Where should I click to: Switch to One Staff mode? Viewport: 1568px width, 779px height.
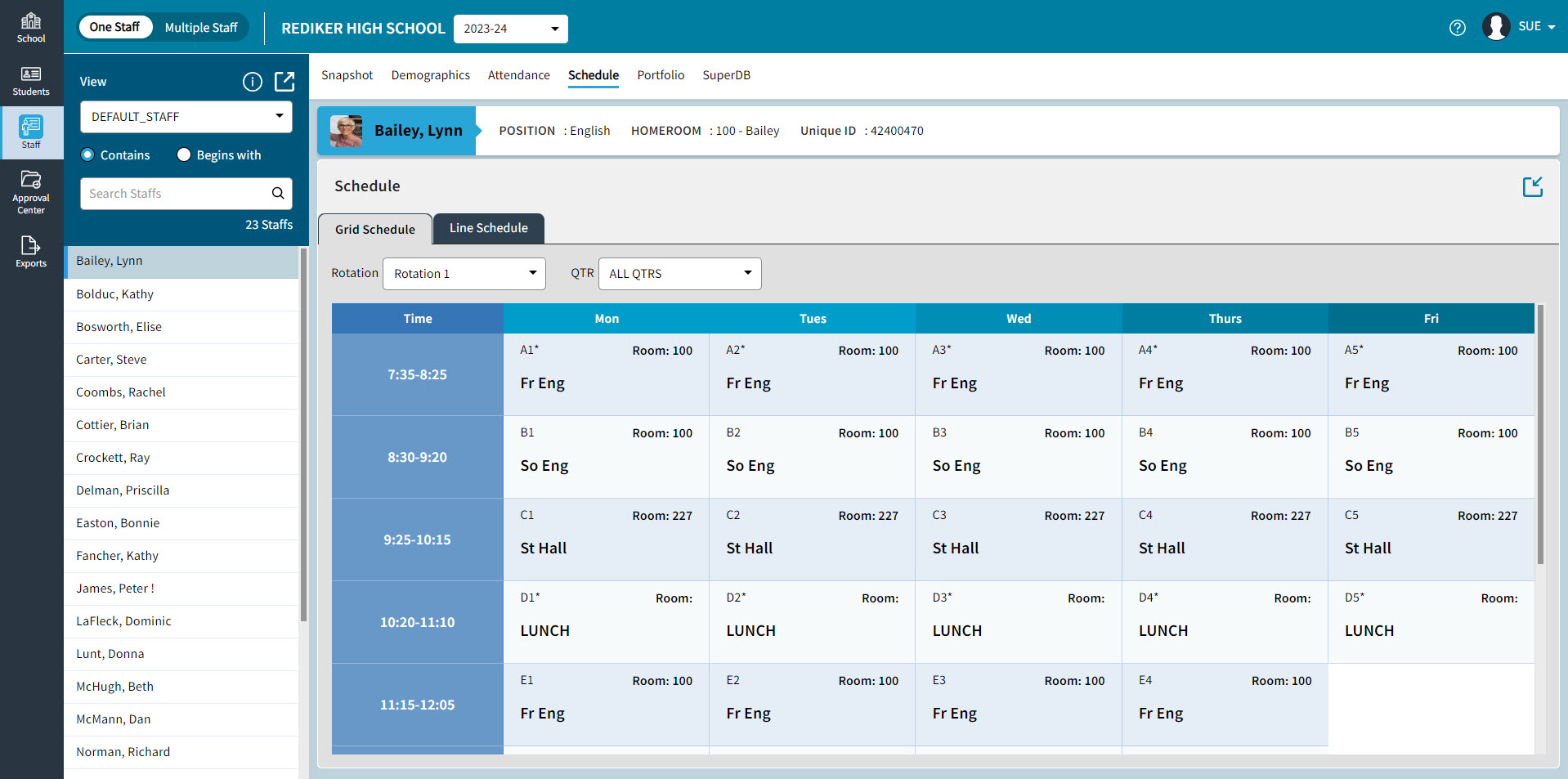(114, 27)
